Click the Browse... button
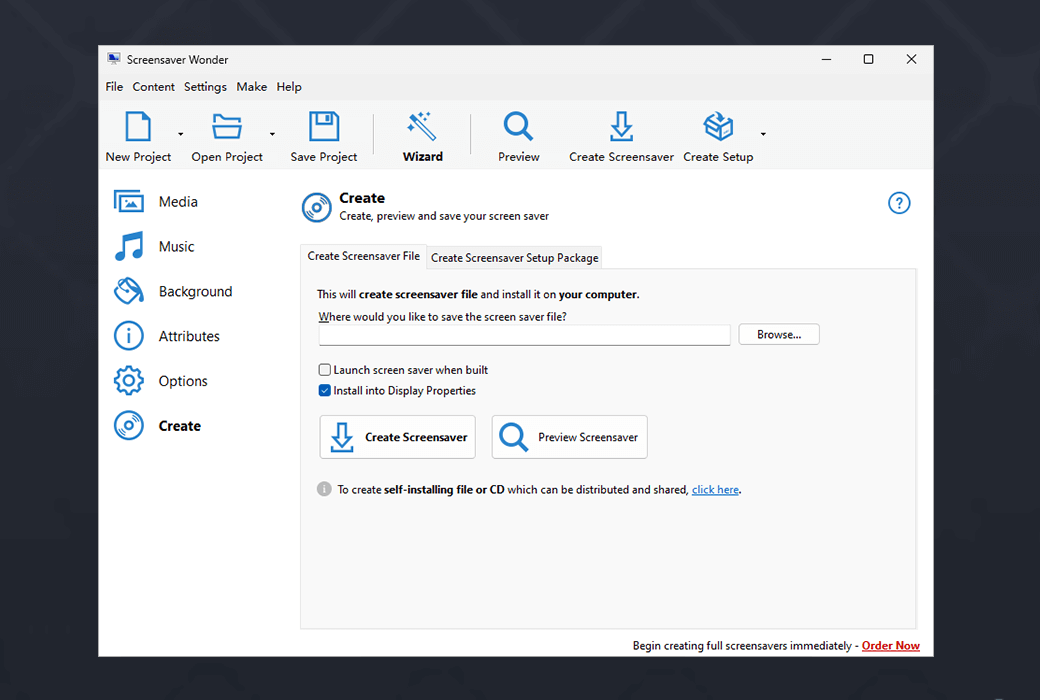Image resolution: width=1040 pixels, height=700 pixels. tap(779, 334)
